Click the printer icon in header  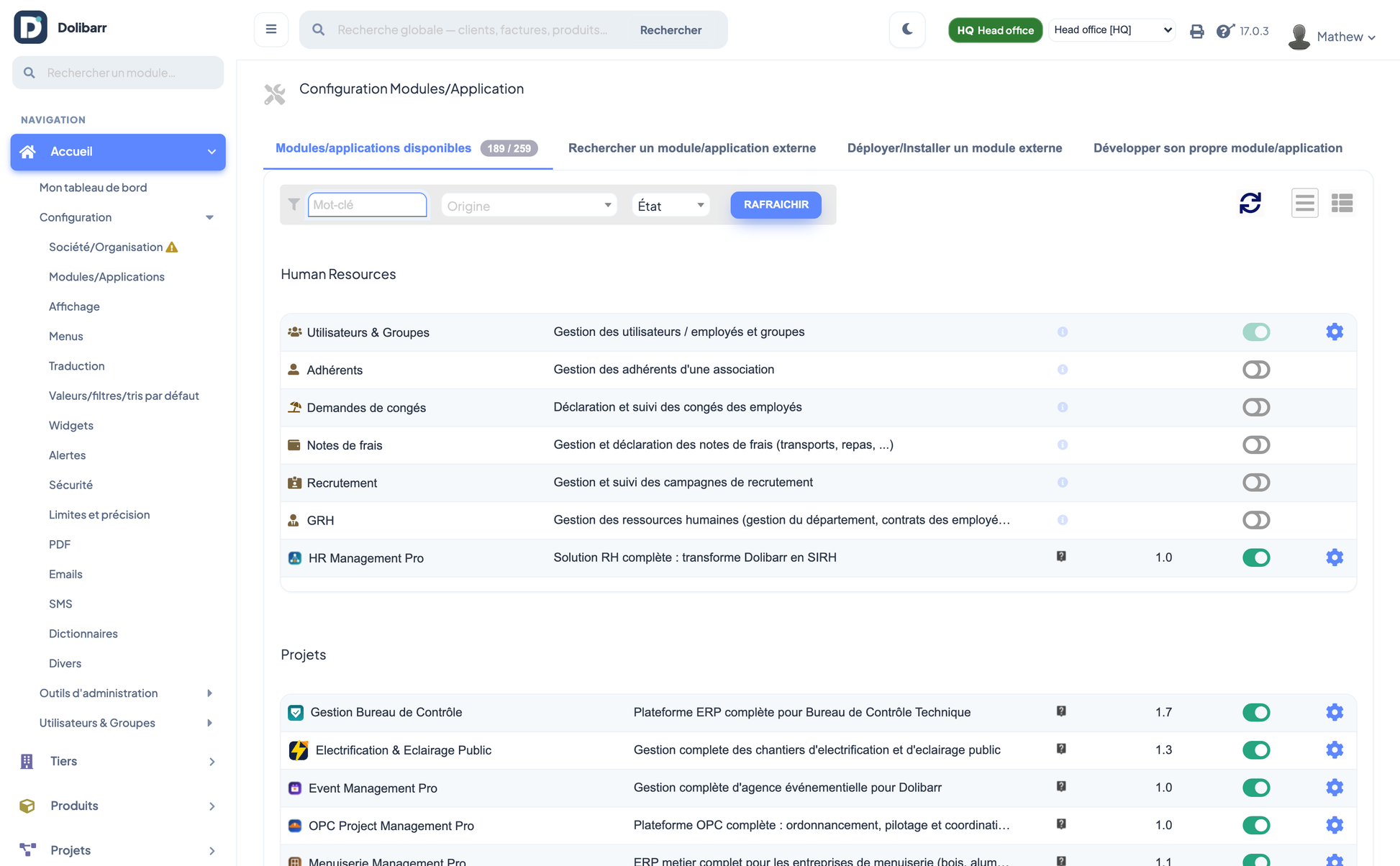pos(1196,31)
